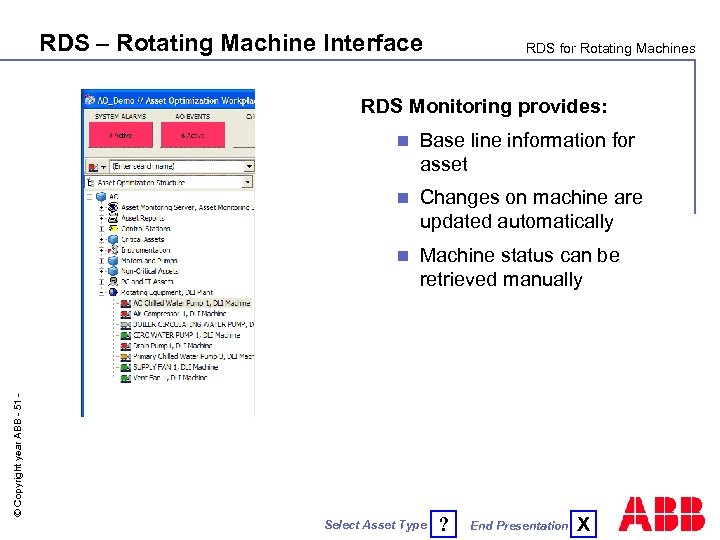This screenshot has height=540, width=720.
Task: Click the Critical Assets cube icon
Action: click(113, 240)
